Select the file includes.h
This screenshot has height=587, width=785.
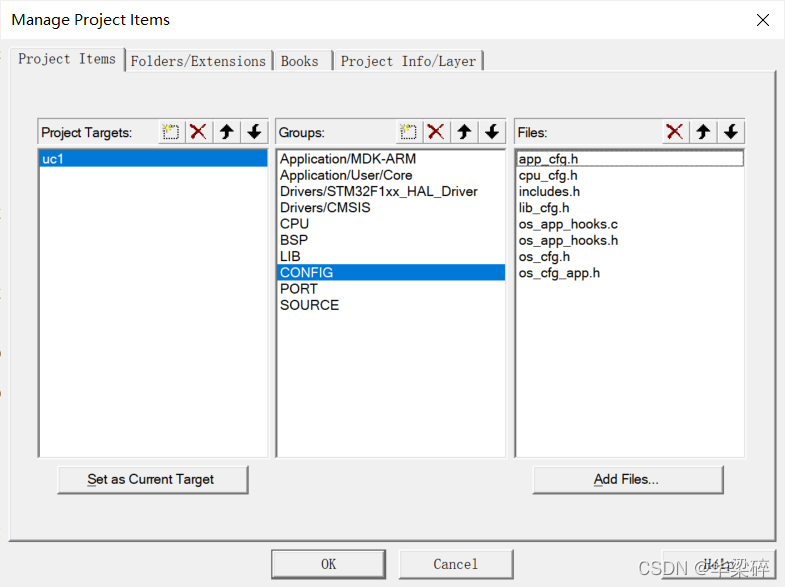click(x=630, y=192)
